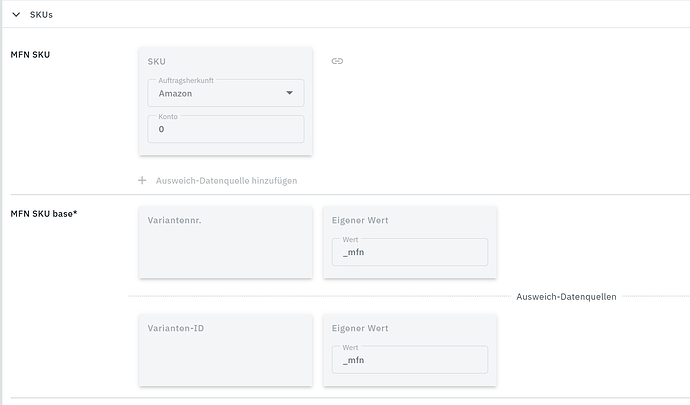Click the Ausweich-Datenquellen divider label
The height and width of the screenshot is (405, 690).
[x=566, y=297]
